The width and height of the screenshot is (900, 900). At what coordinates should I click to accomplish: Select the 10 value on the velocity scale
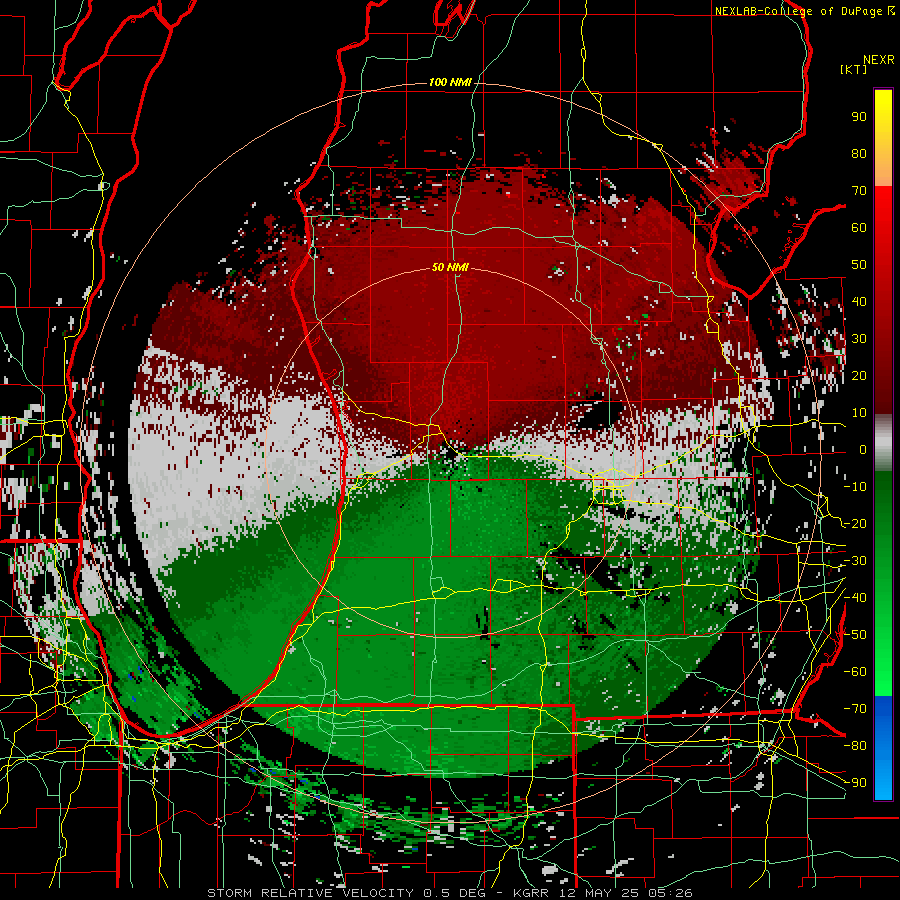(859, 413)
